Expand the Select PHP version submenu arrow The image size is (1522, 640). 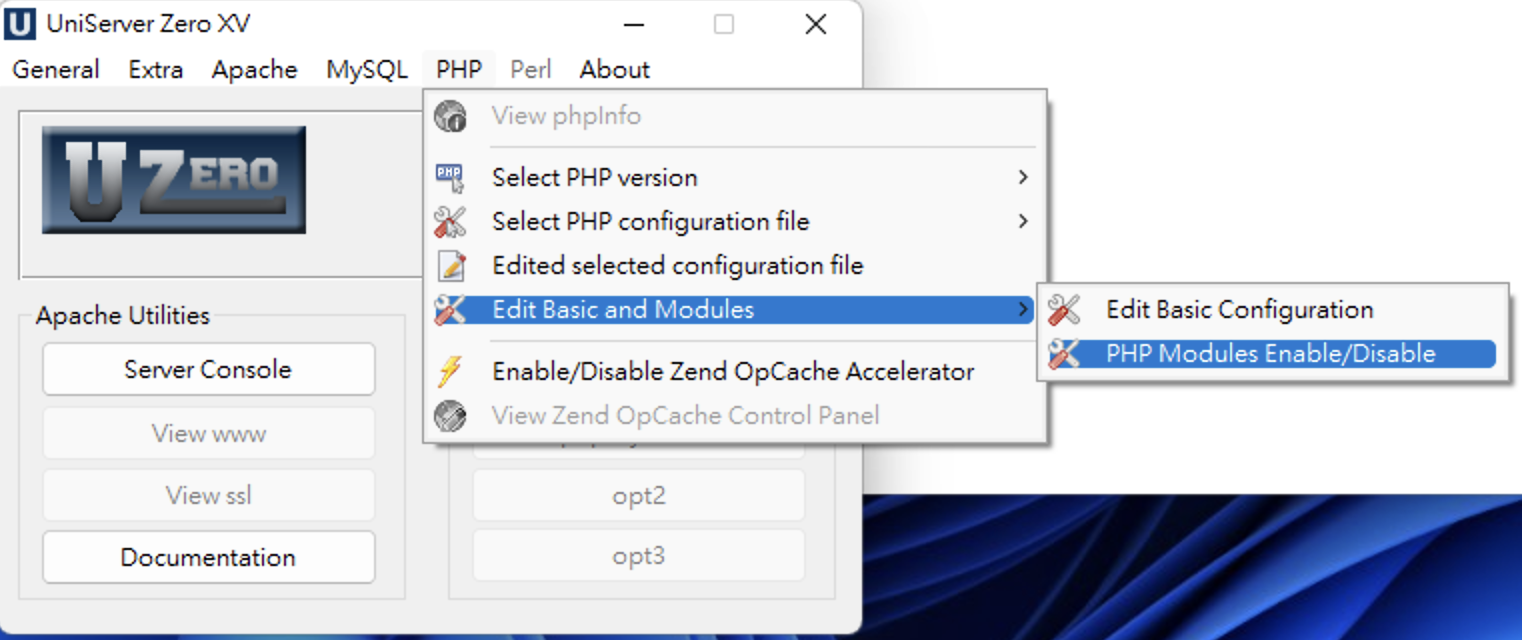click(x=1022, y=178)
